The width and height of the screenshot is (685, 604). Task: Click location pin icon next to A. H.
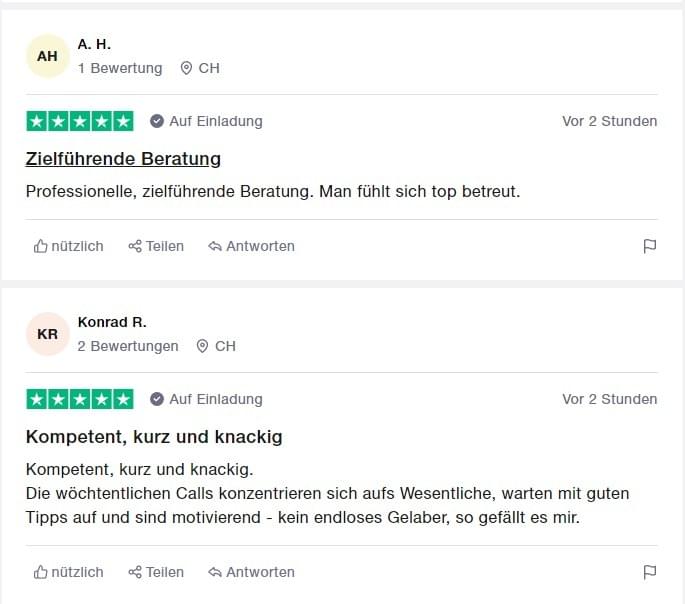click(186, 68)
